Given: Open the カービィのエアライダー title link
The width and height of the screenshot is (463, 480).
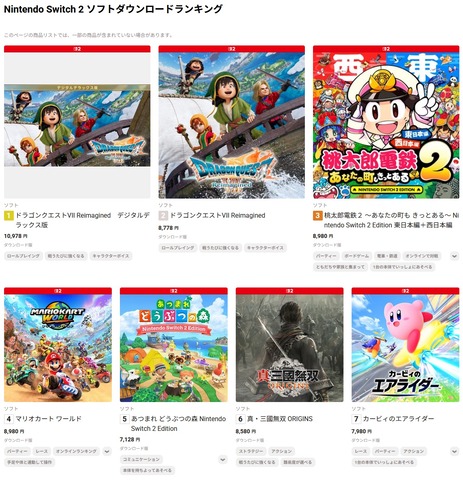Looking at the screenshot, I should [x=398, y=419].
